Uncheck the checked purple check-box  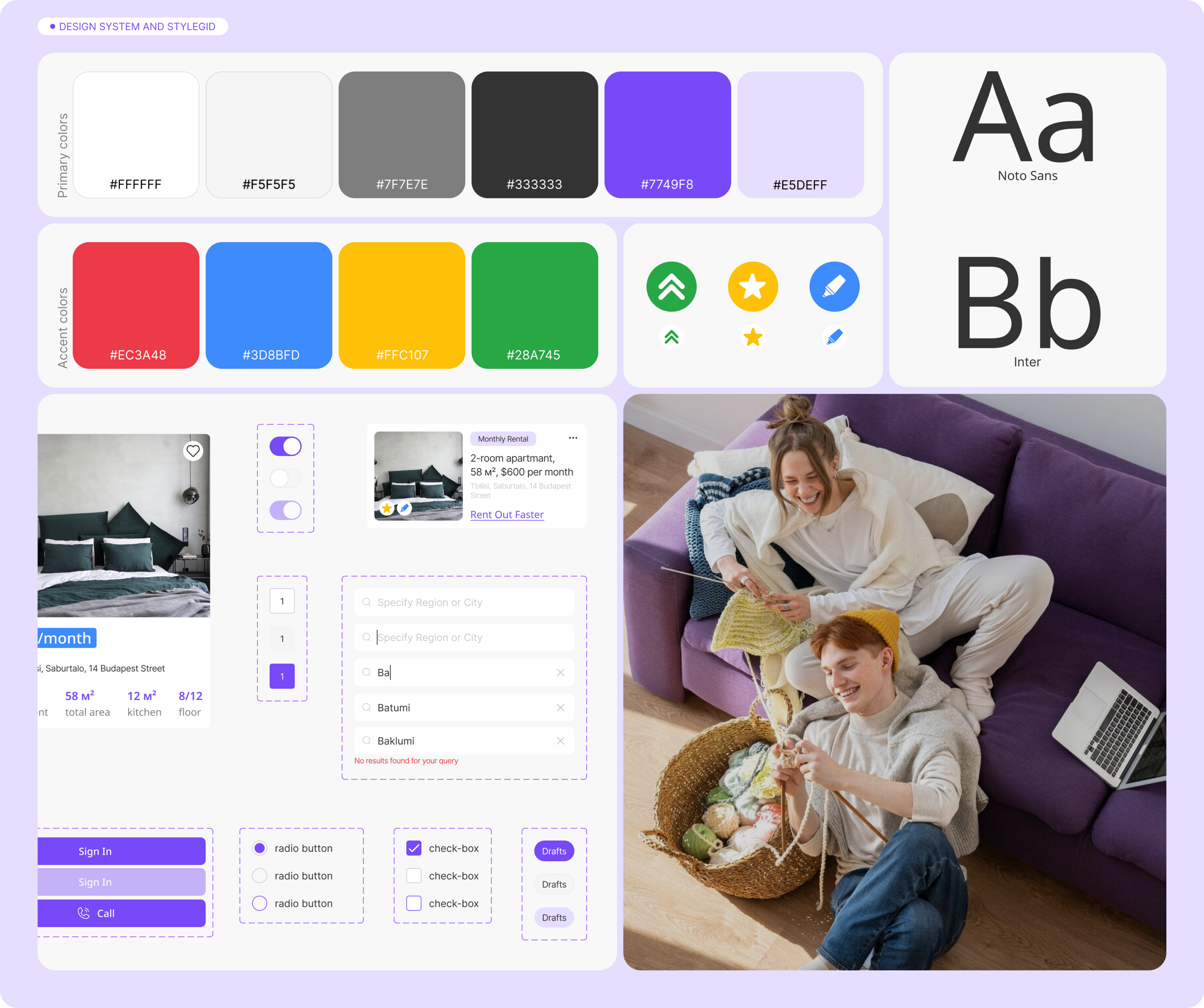(413, 848)
